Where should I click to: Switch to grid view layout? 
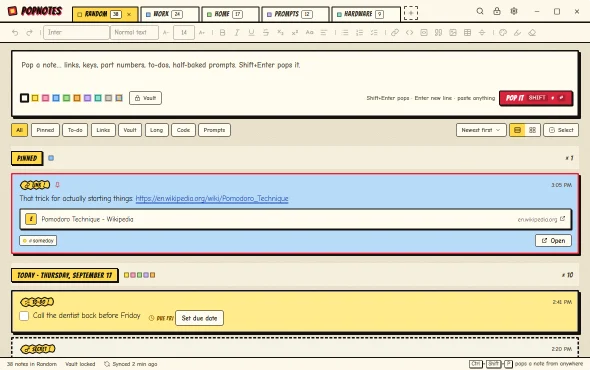click(x=532, y=130)
